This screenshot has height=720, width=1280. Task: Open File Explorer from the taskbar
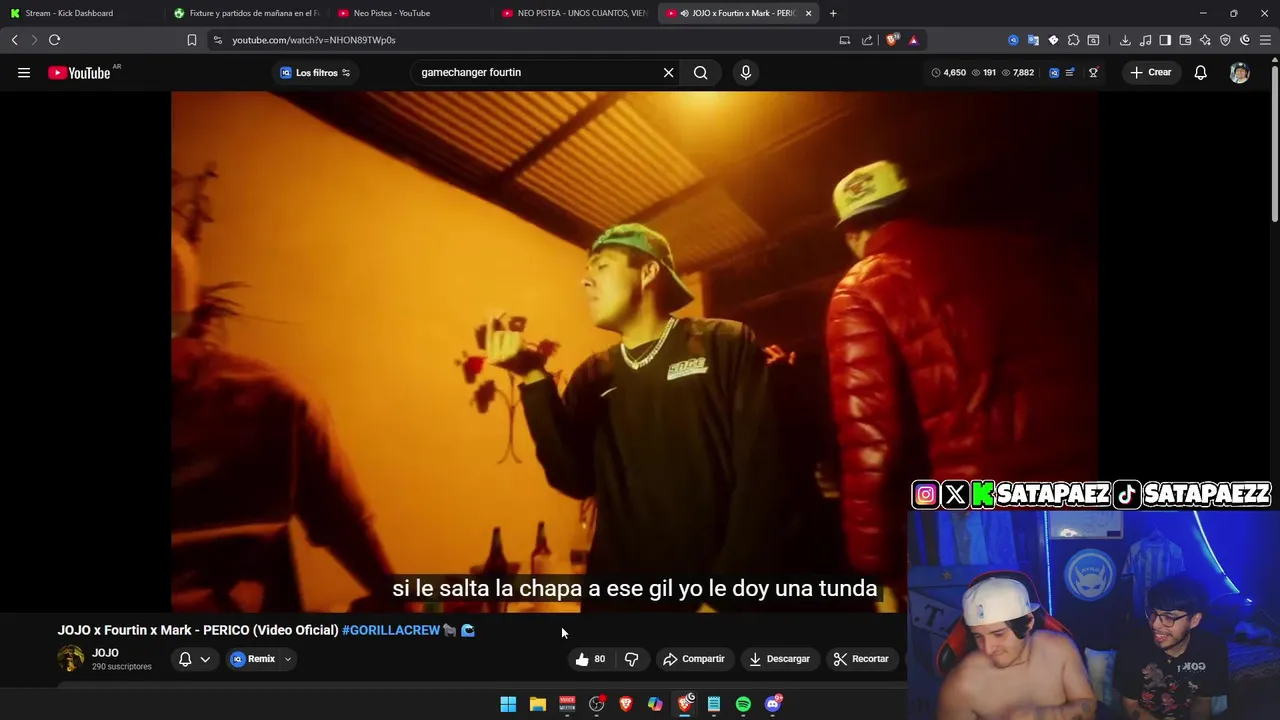tap(538, 704)
